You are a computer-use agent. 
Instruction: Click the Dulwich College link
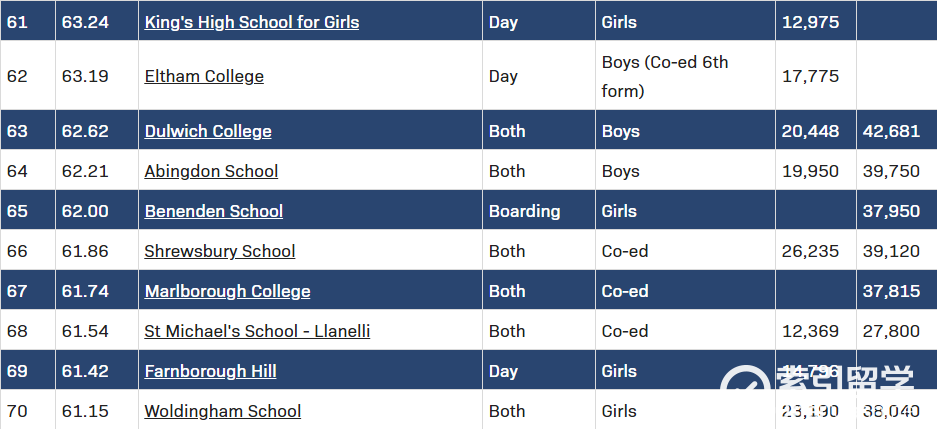pos(208,131)
